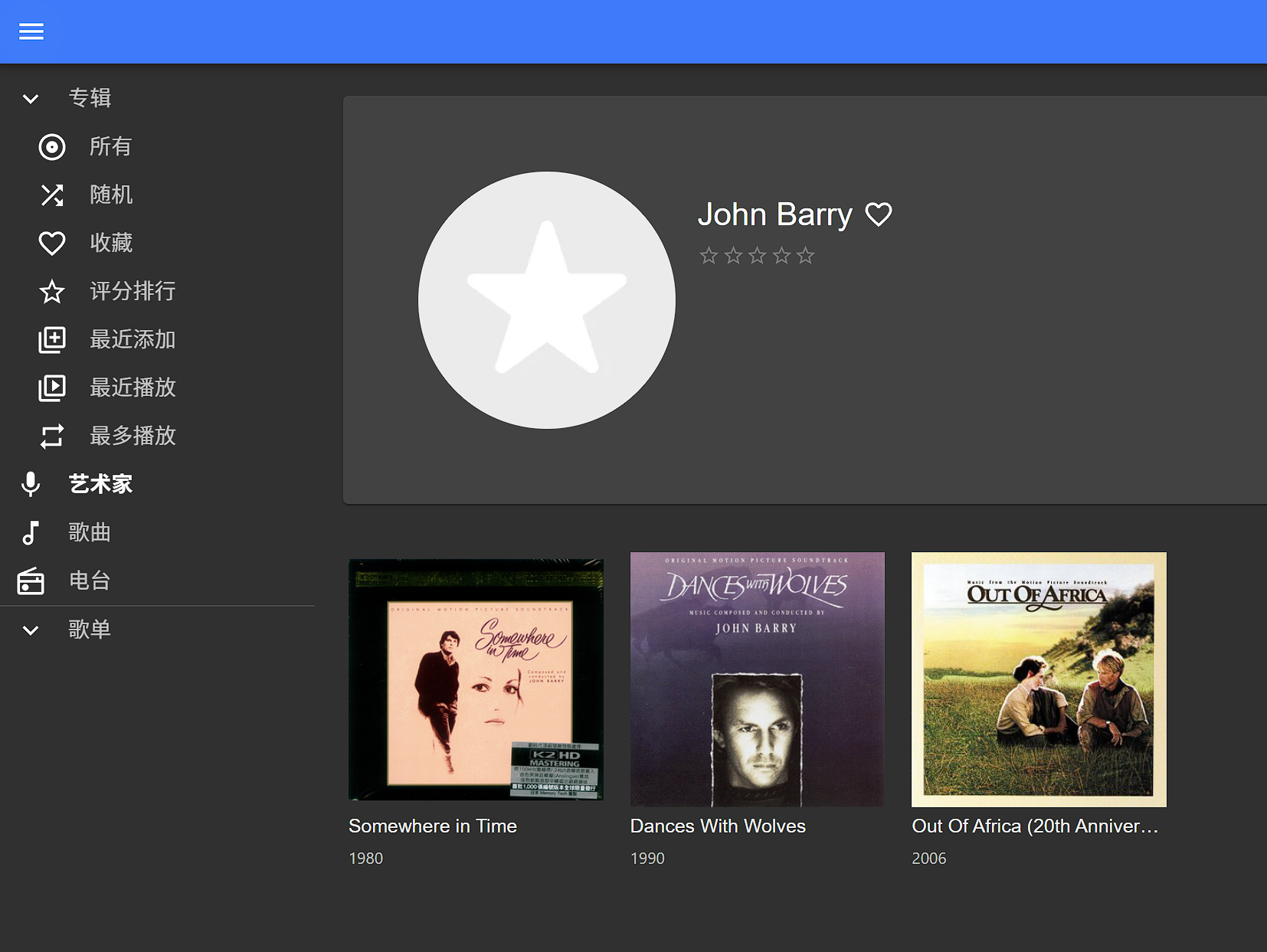Open 收藏 albums list
1267x952 pixels.
coord(111,243)
